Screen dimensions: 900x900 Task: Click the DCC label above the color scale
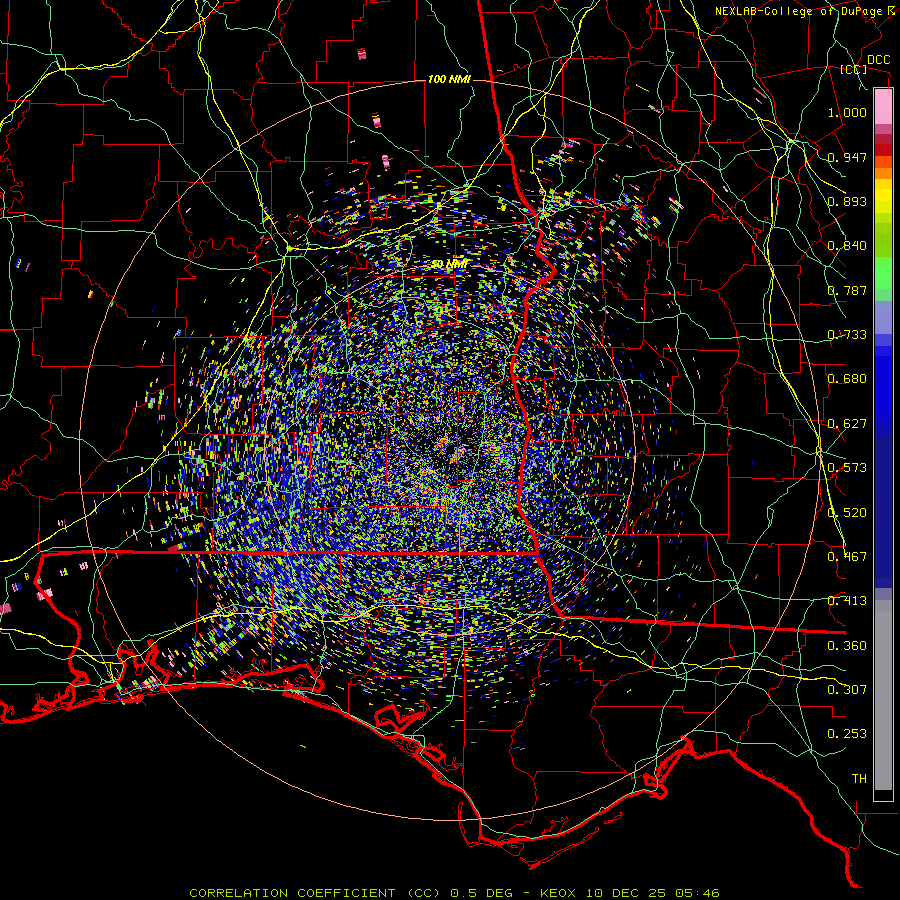tap(878, 60)
